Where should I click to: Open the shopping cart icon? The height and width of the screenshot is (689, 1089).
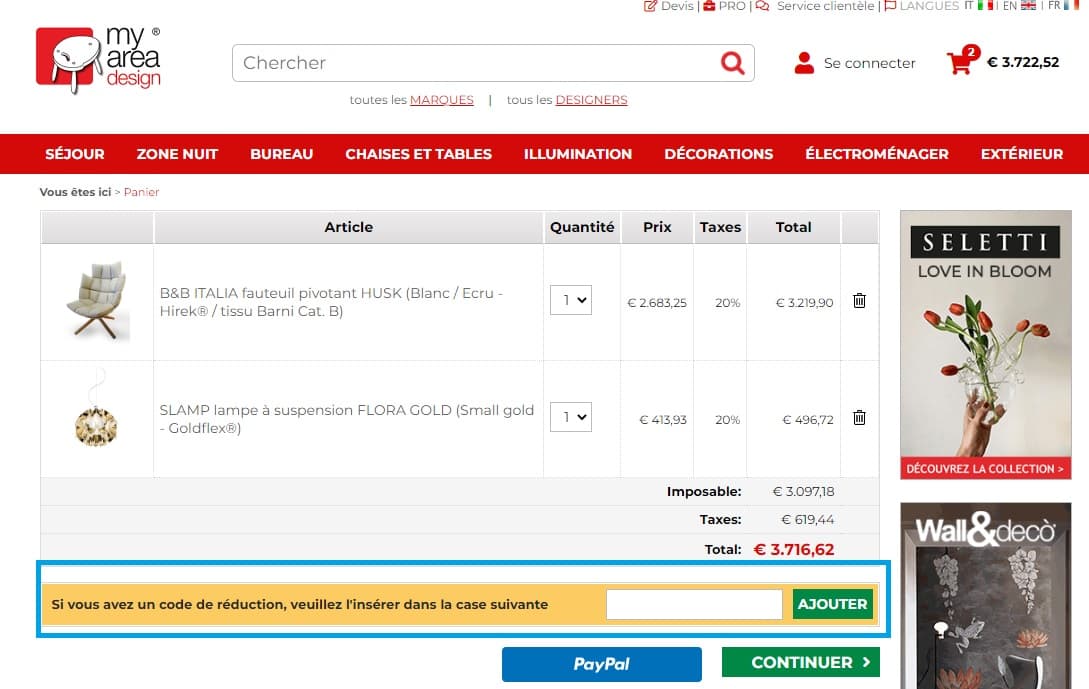[x=961, y=62]
